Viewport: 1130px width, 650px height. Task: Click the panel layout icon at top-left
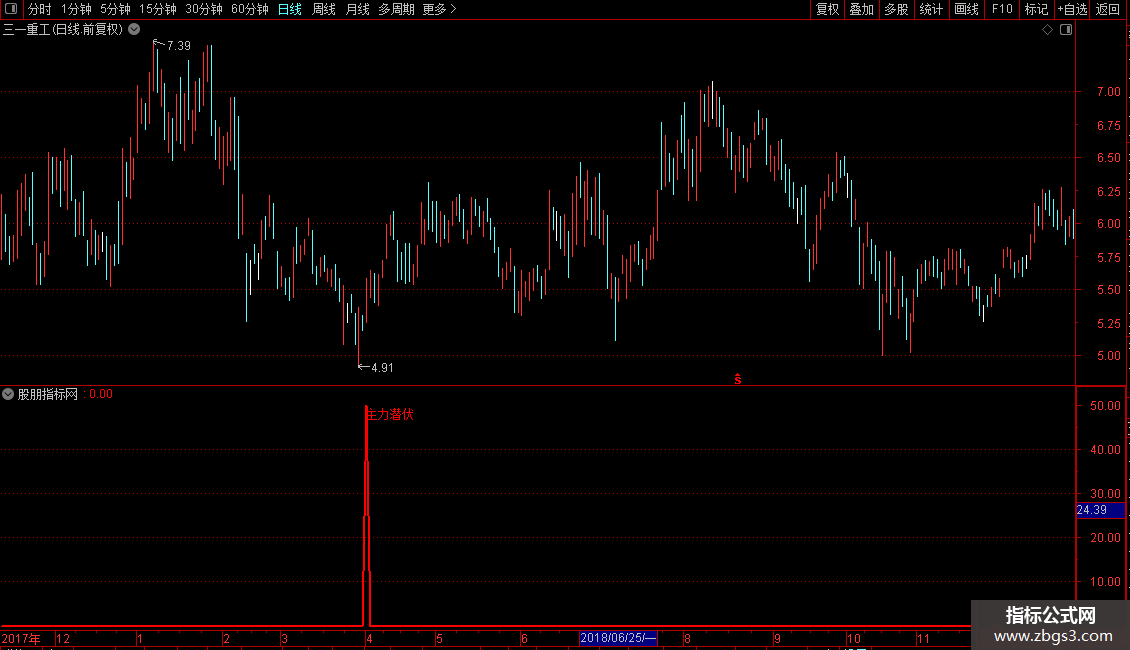11,9
